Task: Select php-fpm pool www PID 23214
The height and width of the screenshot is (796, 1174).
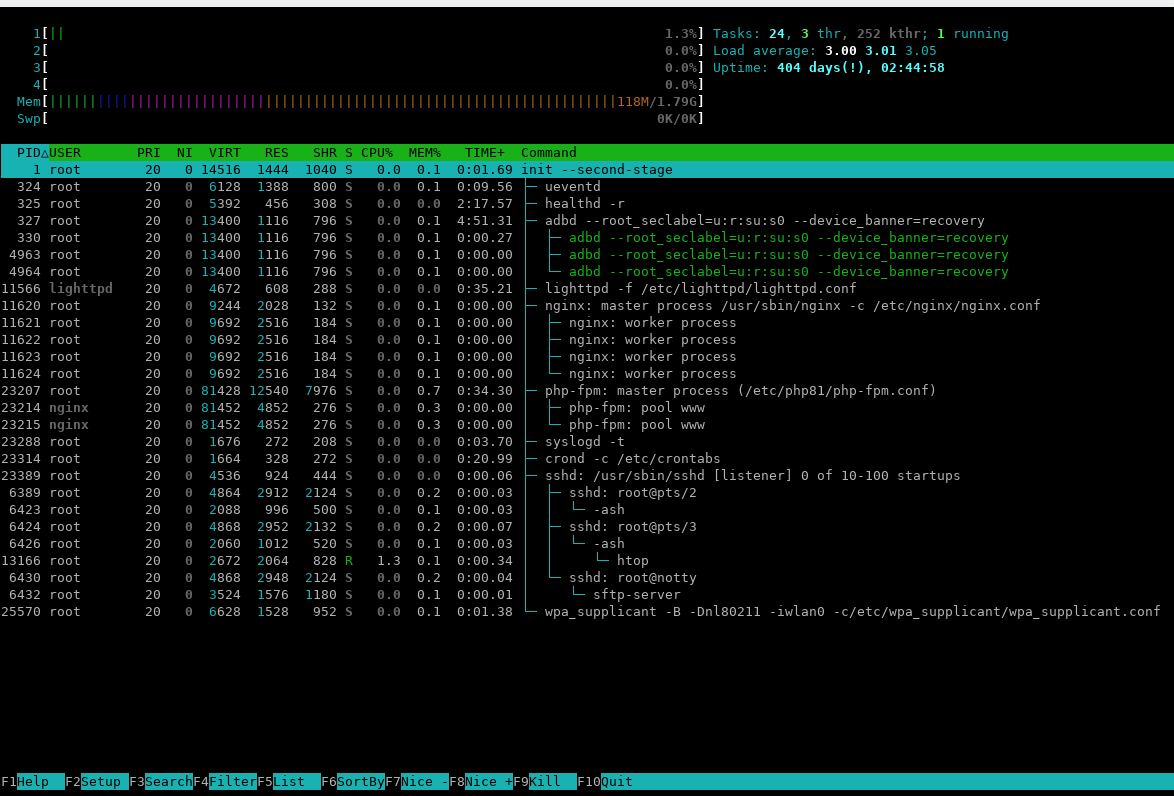Action: [587, 407]
